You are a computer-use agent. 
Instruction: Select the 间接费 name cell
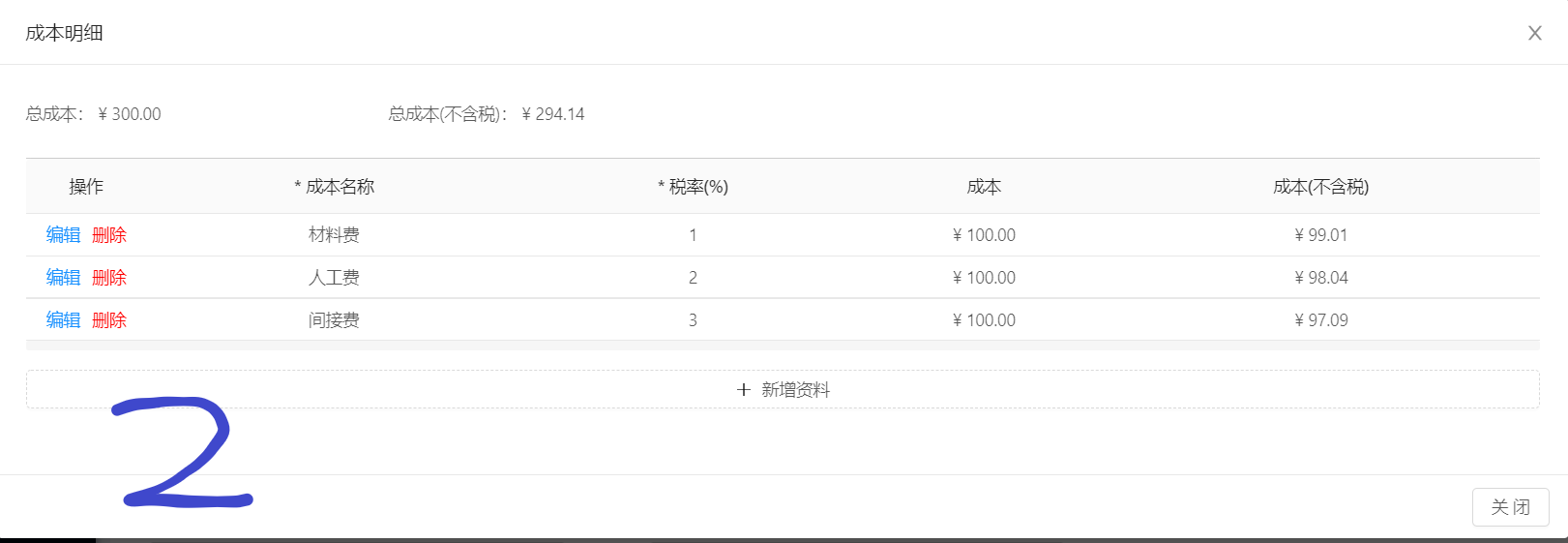click(x=334, y=320)
